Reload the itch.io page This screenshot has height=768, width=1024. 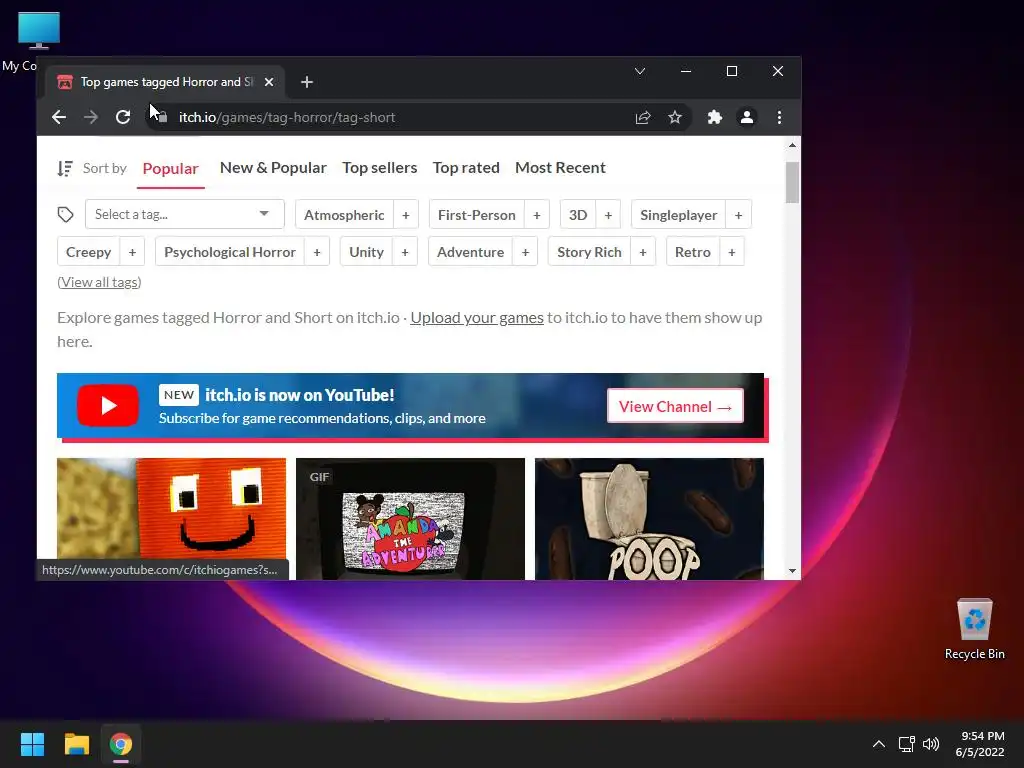123,118
